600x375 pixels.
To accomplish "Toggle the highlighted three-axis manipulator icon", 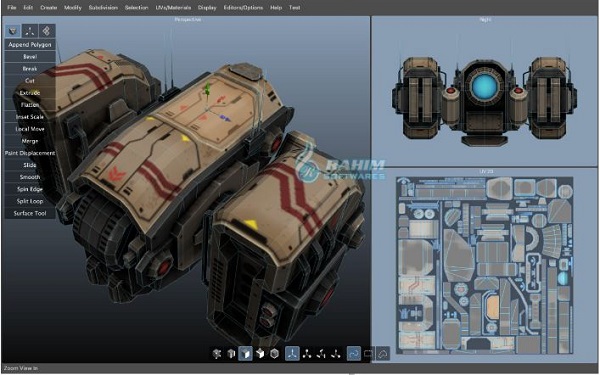I will (x=292, y=353).
